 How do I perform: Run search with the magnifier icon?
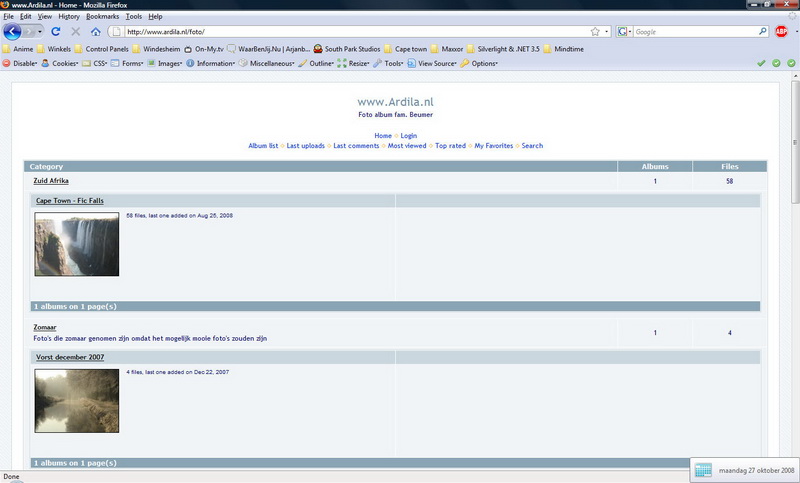[763, 32]
